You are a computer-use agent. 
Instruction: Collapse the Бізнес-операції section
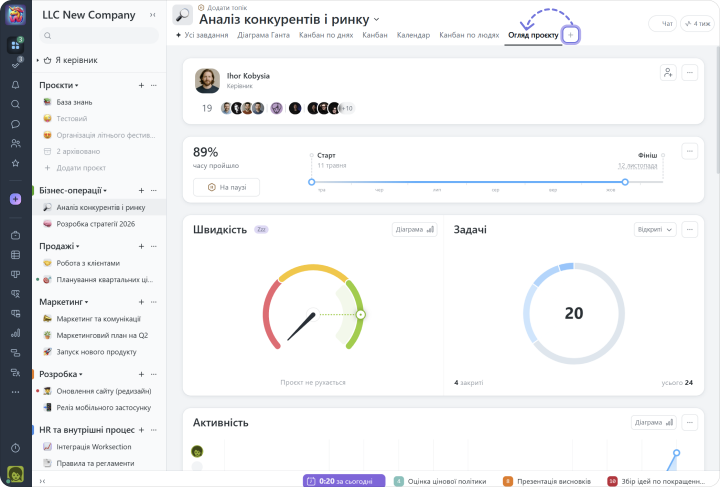pyautogui.click(x=104, y=190)
